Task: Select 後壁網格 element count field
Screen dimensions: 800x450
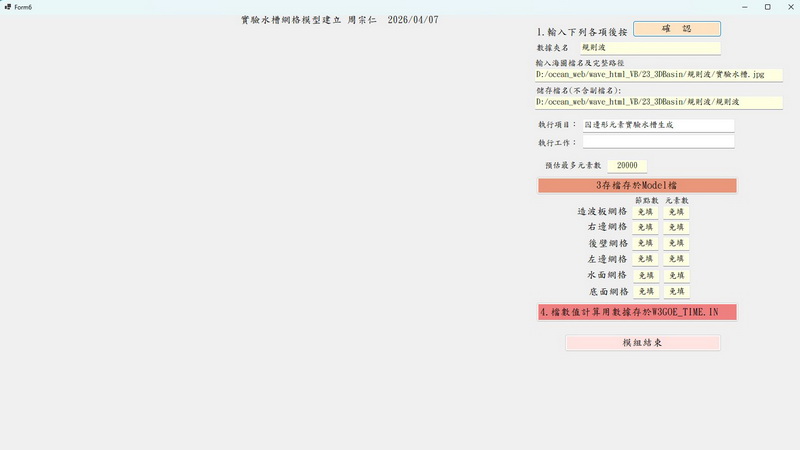Action: pos(676,244)
